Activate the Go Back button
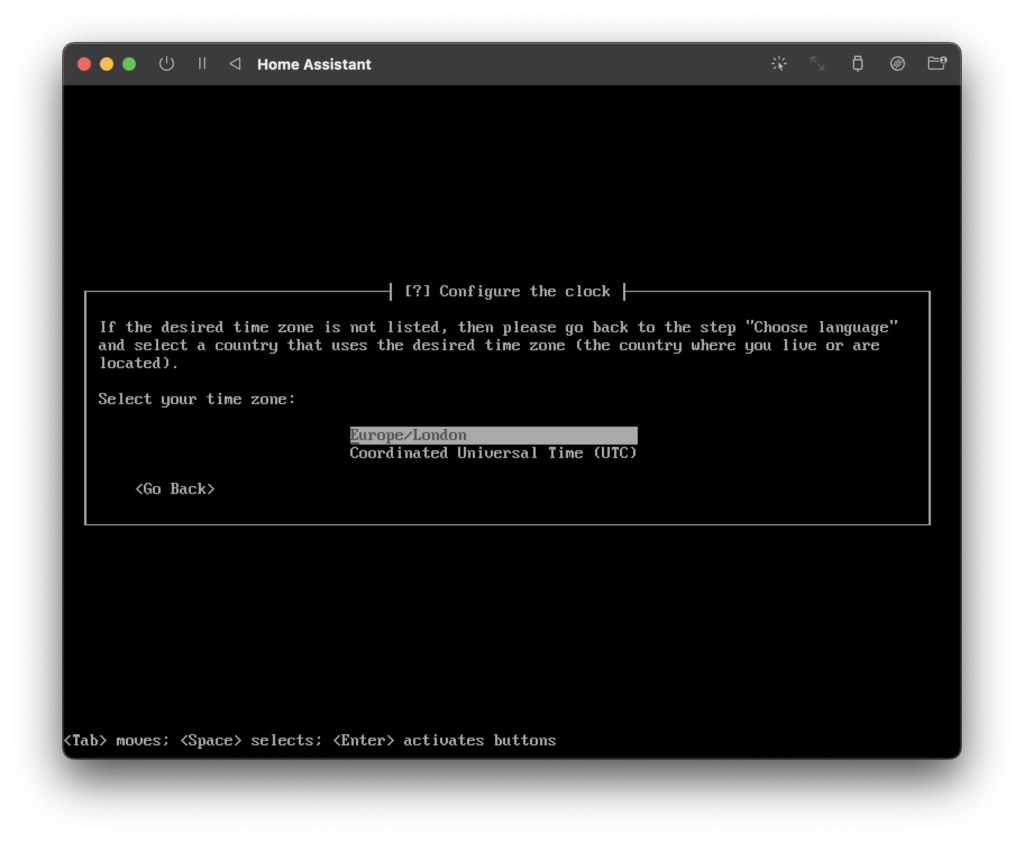This screenshot has height=842, width=1024. point(175,489)
